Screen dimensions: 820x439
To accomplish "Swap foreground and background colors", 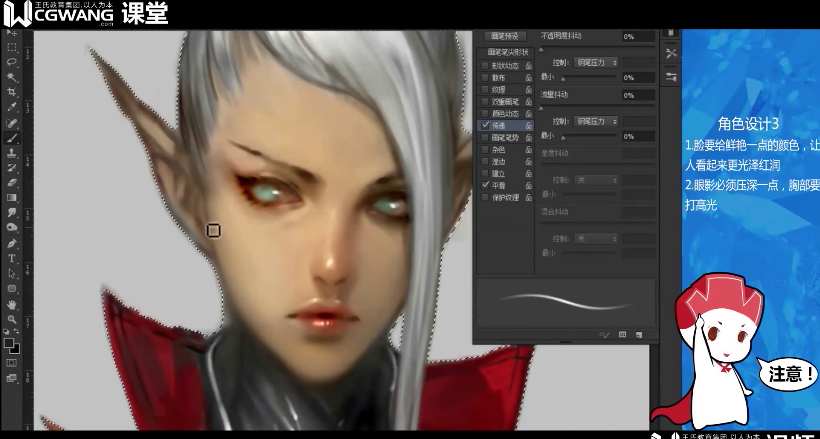I will [17, 332].
